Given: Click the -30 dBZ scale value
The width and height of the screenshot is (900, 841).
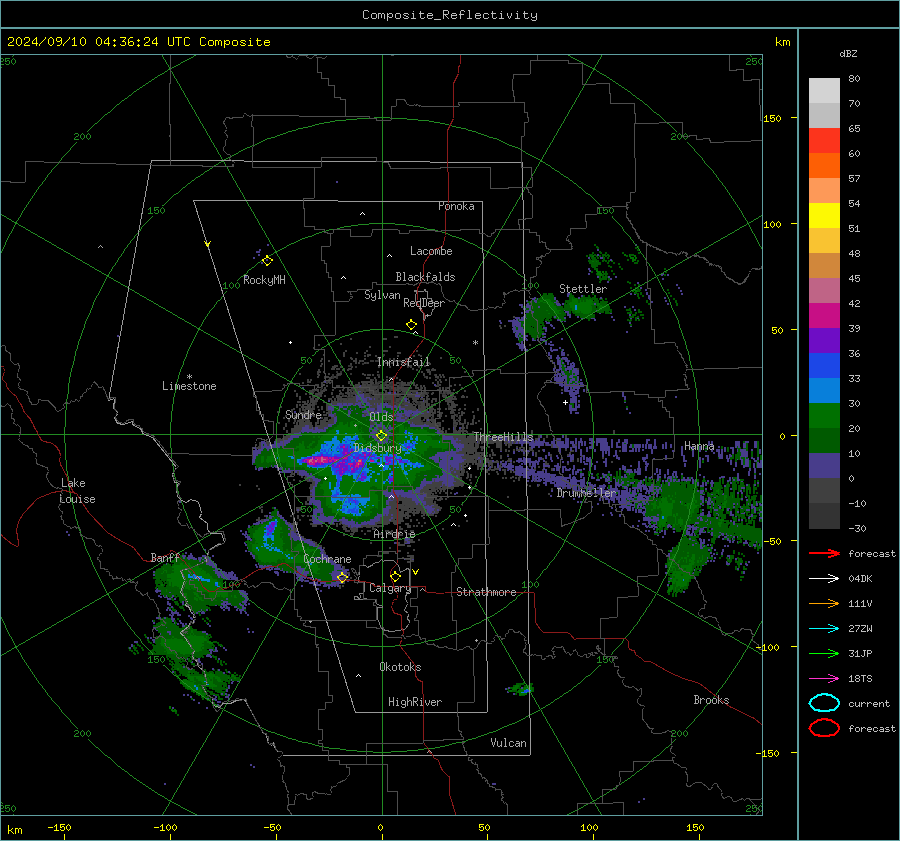Looking at the screenshot, I should pyautogui.click(x=857, y=528).
